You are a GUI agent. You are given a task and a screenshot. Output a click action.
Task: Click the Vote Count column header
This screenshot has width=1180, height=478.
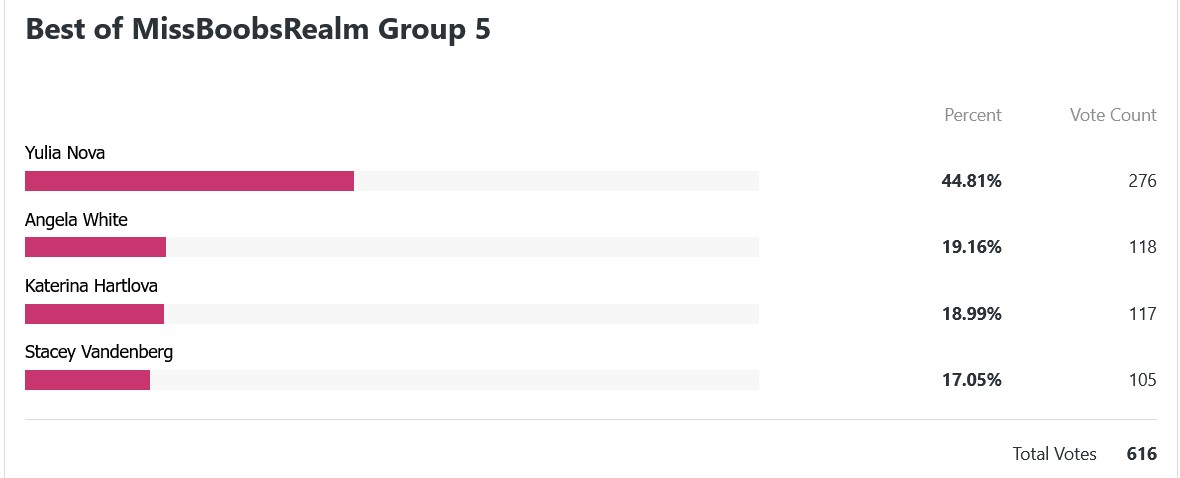click(x=1113, y=114)
